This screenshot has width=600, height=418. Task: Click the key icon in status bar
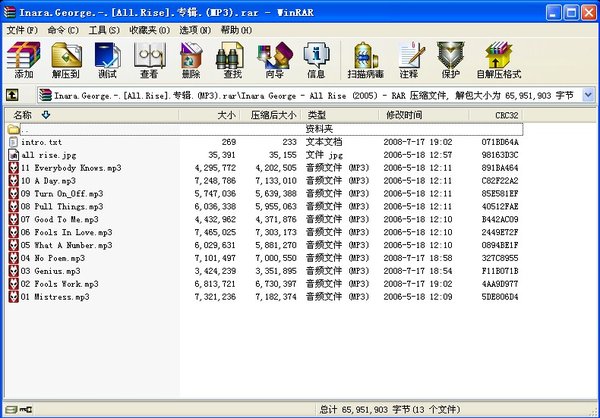[26, 410]
